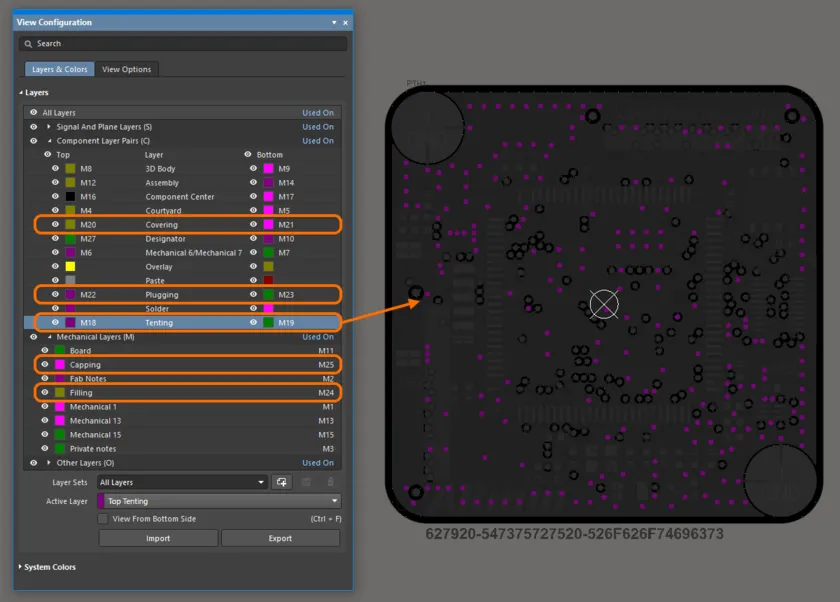This screenshot has width=840, height=602.
Task: Enable View From Bottom Side
Action: coord(103,519)
